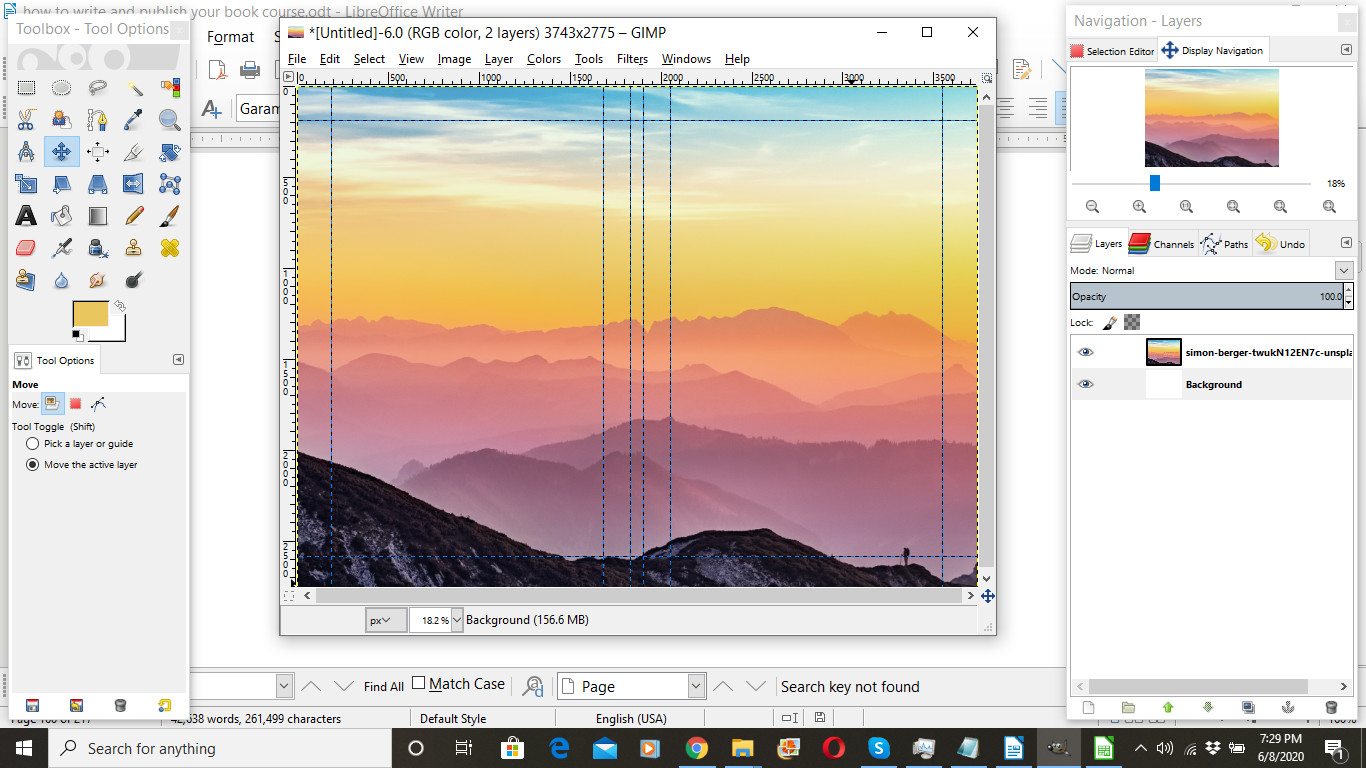Image resolution: width=1366 pixels, height=768 pixels.
Task: Choose the Text tool in toolbox
Action: coord(26,216)
